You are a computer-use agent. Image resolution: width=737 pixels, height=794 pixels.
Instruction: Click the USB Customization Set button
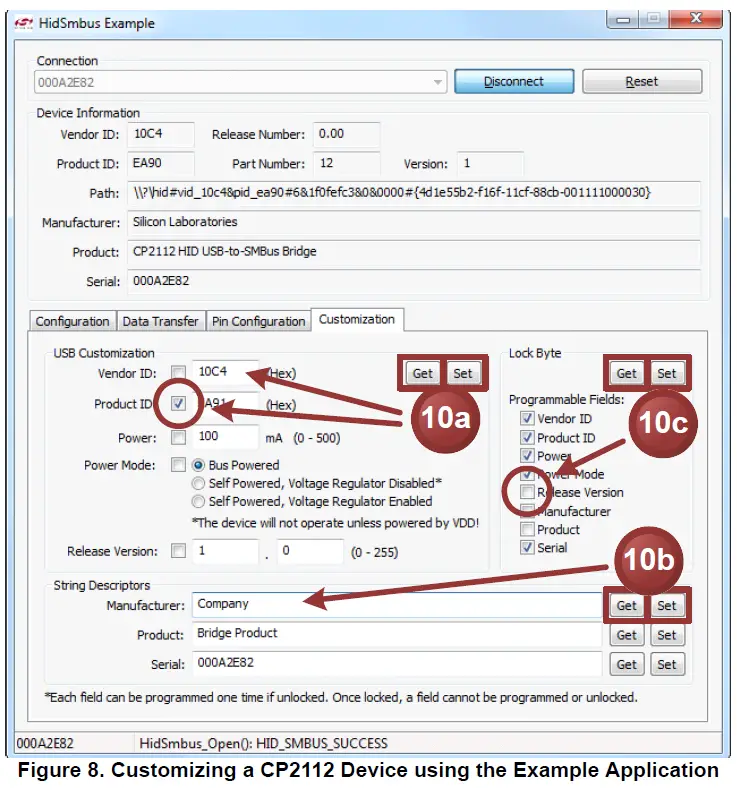point(462,373)
